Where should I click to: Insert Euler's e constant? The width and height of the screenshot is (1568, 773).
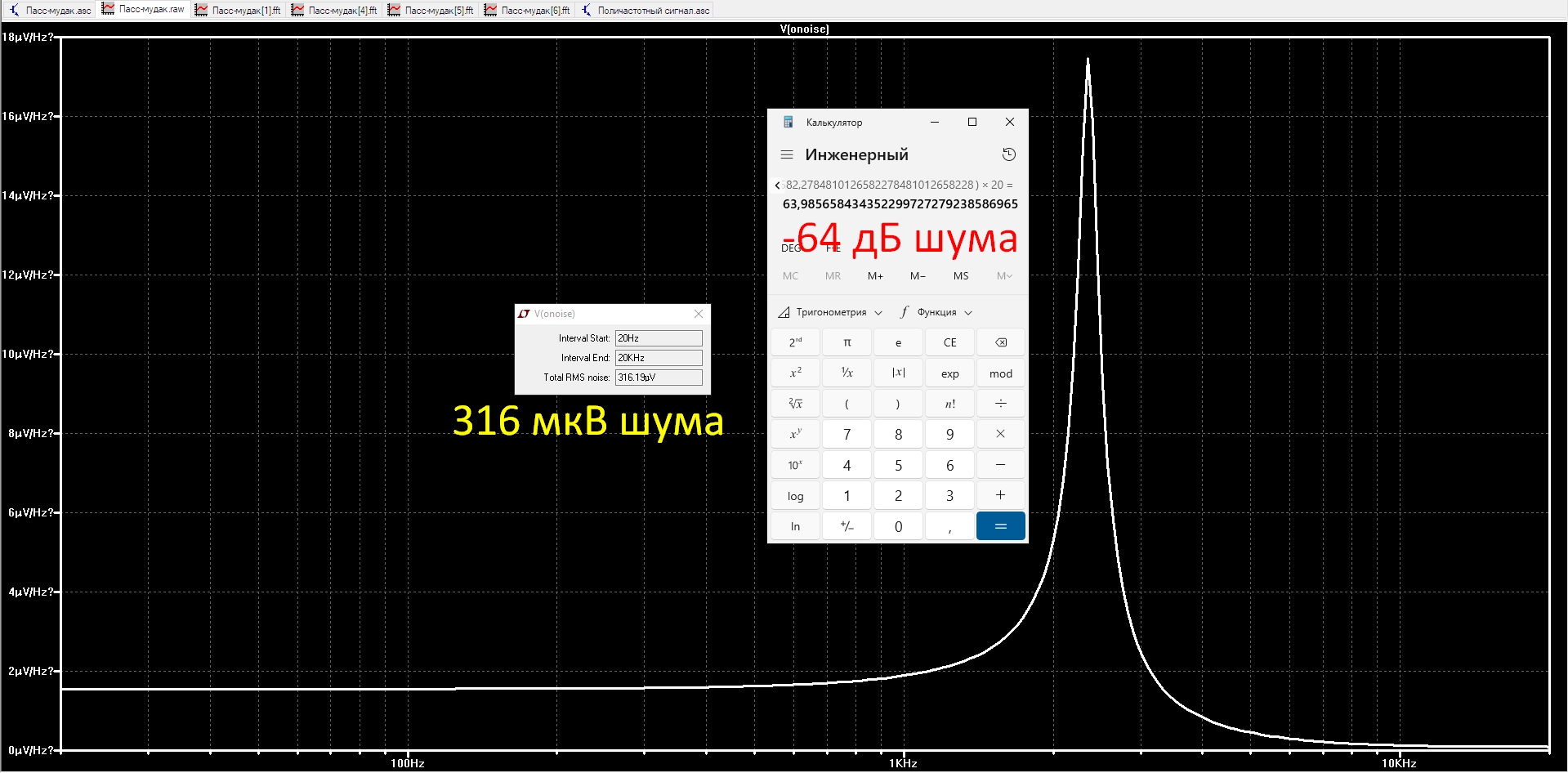pyautogui.click(x=898, y=342)
